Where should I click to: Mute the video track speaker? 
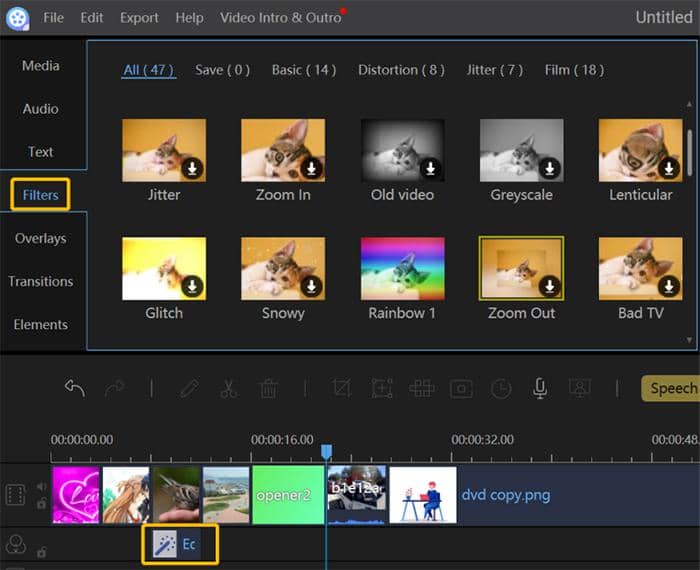pos(42,487)
